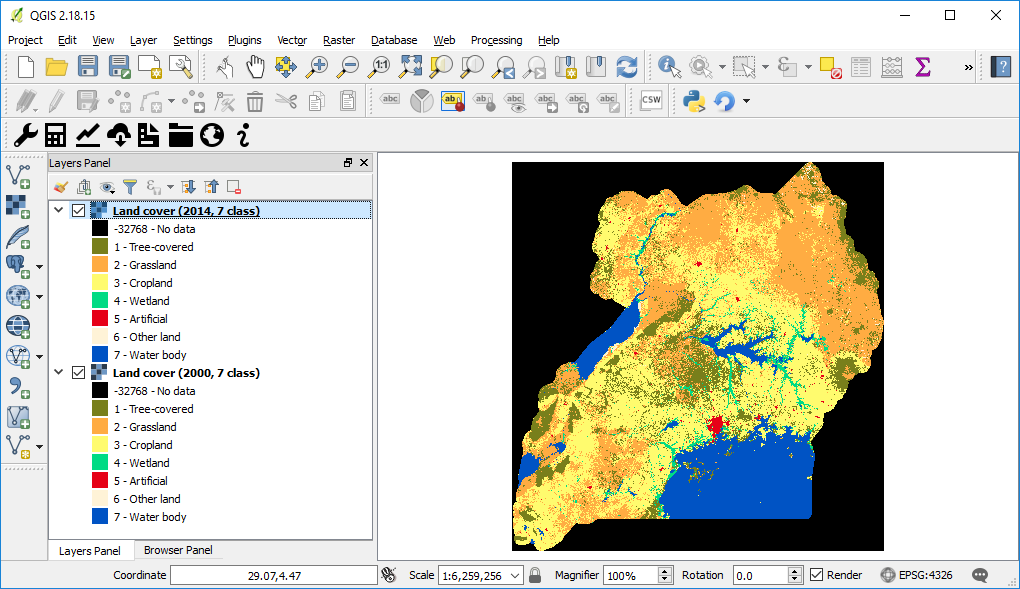Select the Pan Map hand tool
Viewport: 1020px width, 589px height.
pyautogui.click(x=256, y=67)
